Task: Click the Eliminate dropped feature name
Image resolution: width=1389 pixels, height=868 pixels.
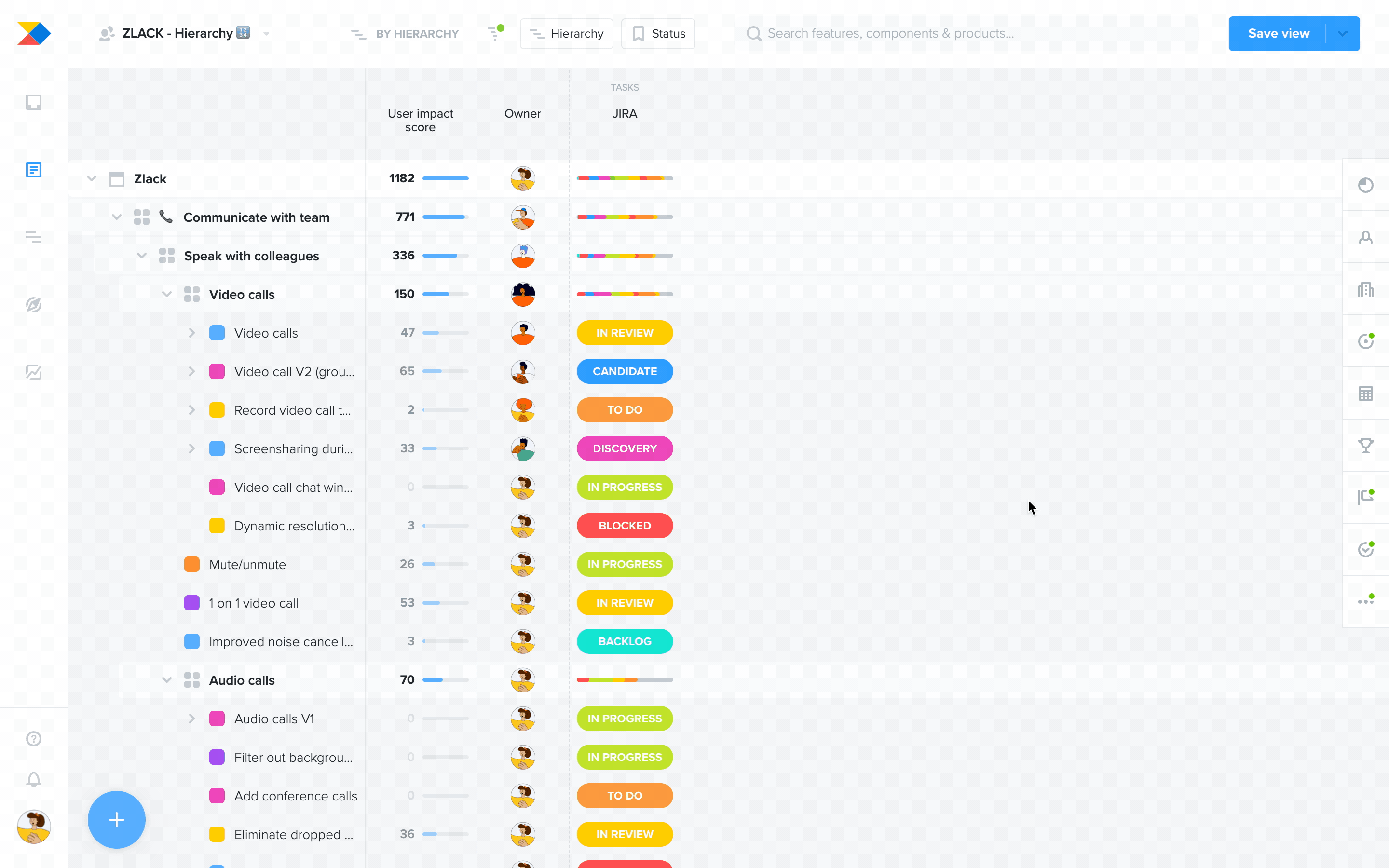Action: coord(293,834)
